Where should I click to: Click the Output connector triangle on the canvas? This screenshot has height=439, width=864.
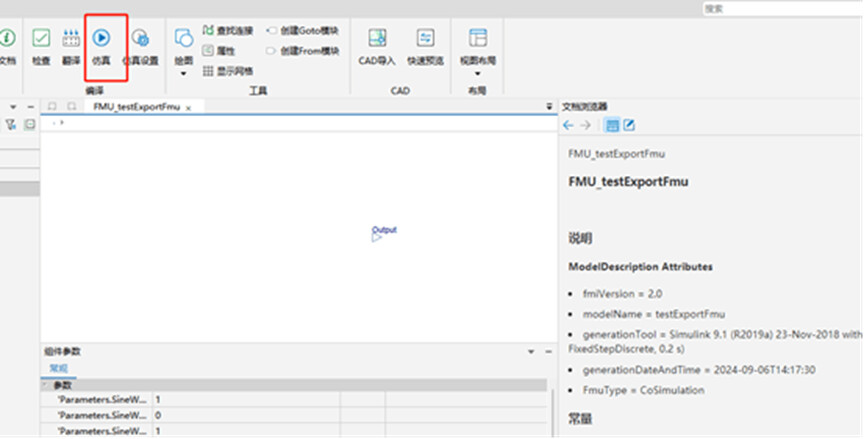pos(376,239)
